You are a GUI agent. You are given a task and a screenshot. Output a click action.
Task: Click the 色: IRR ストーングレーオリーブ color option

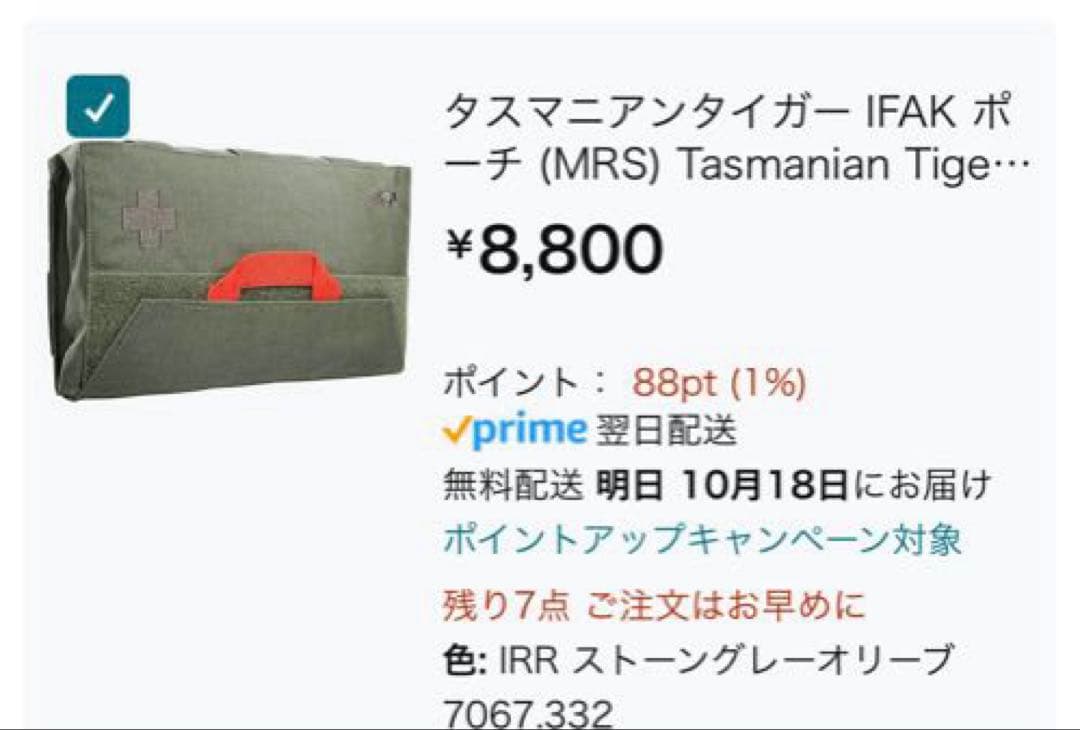698,659
